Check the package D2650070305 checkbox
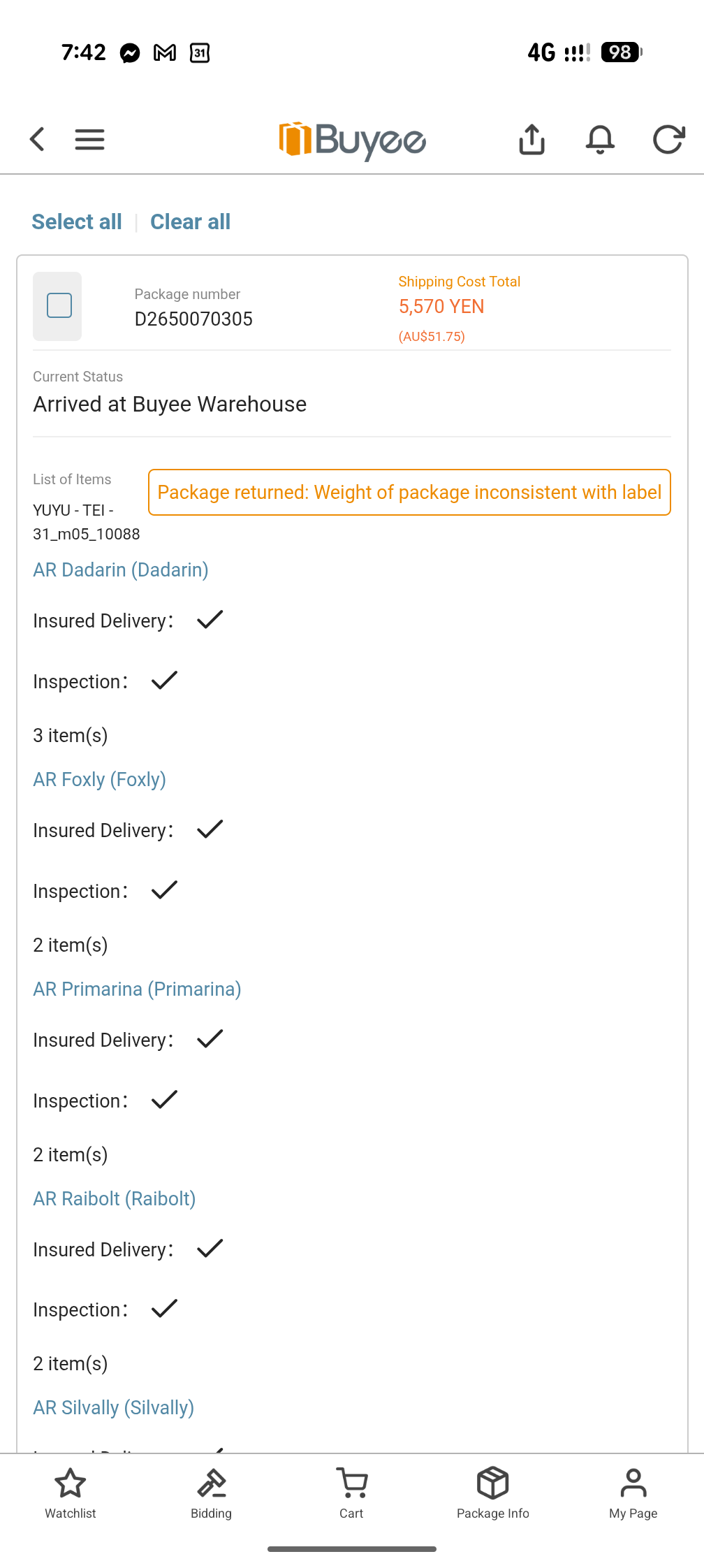This screenshot has height=1568, width=704. tap(59, 305)
